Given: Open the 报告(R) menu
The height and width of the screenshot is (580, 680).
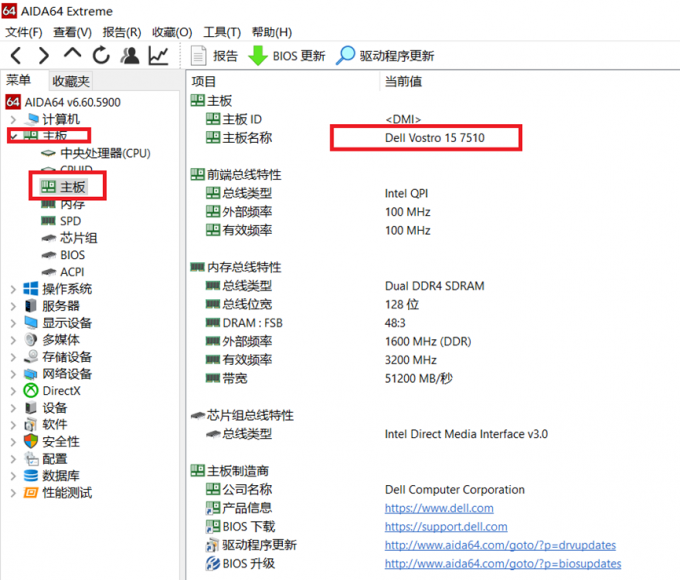Looking at the screenshot, I should click(x=122, y=32).
